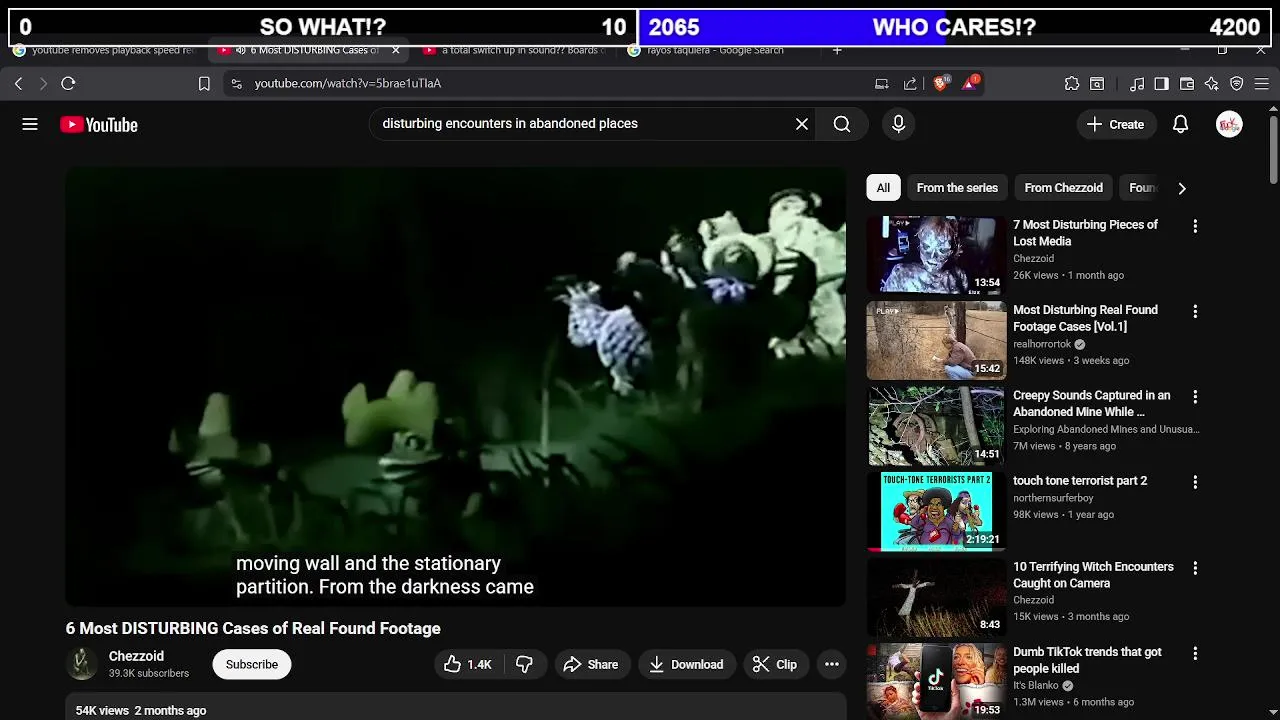Open the Brave Wallet icon

(1187, 84)
